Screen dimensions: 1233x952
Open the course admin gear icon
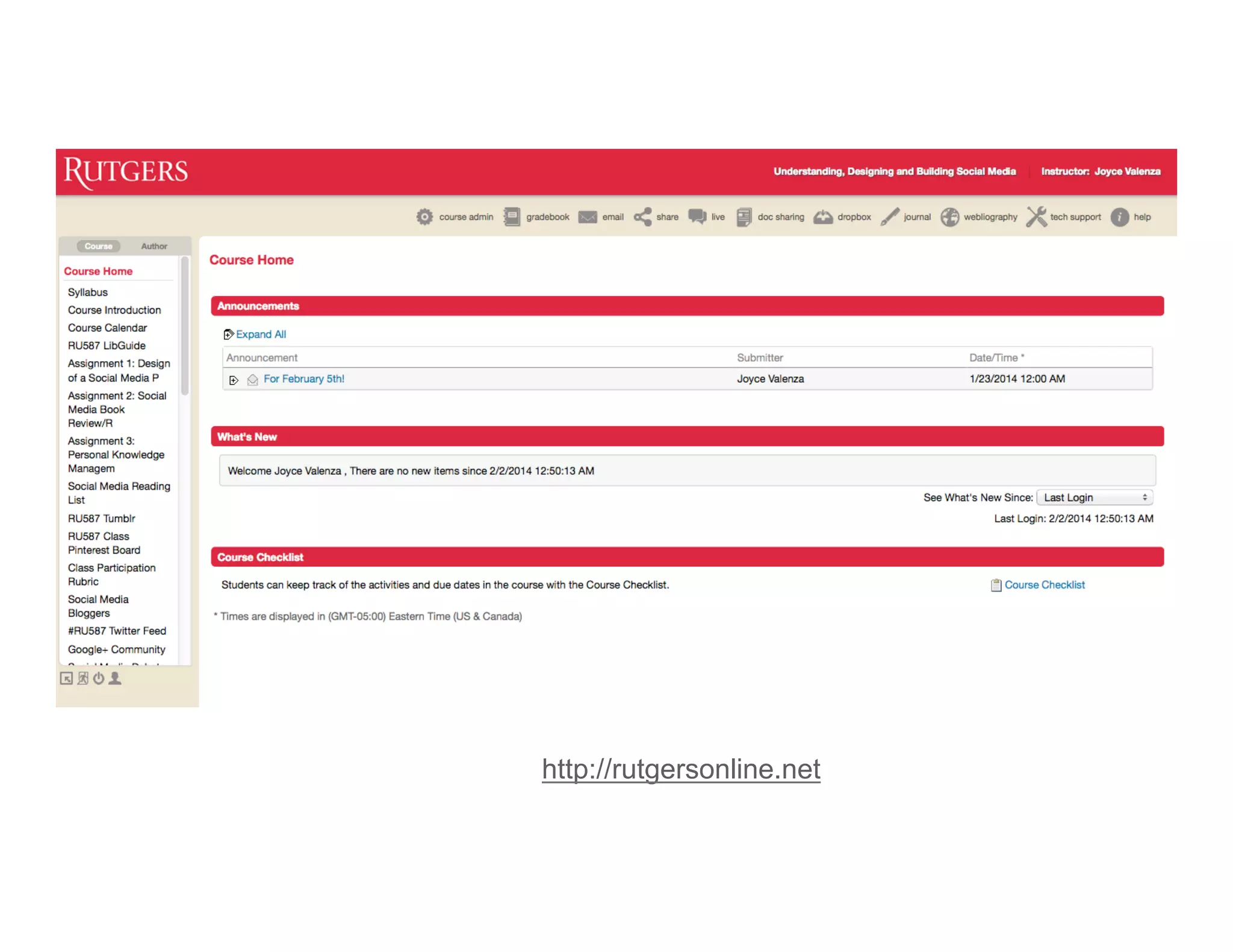[424, 217]
